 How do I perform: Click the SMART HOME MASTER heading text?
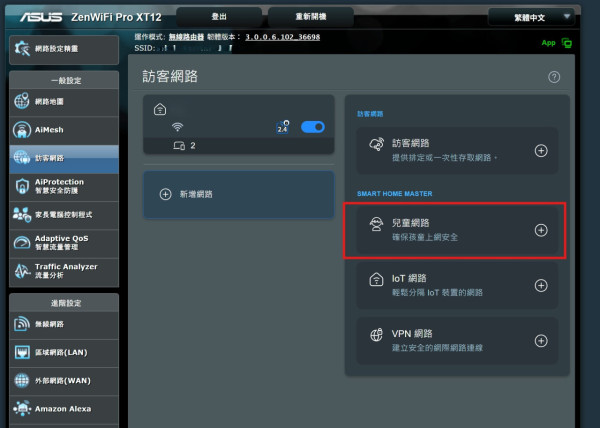coord(395,194)
